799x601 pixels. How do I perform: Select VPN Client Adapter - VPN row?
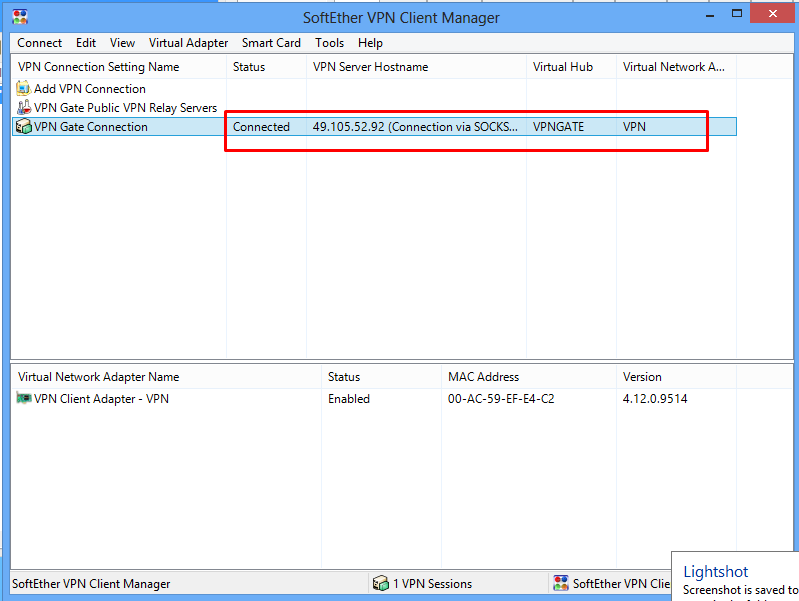101,399
